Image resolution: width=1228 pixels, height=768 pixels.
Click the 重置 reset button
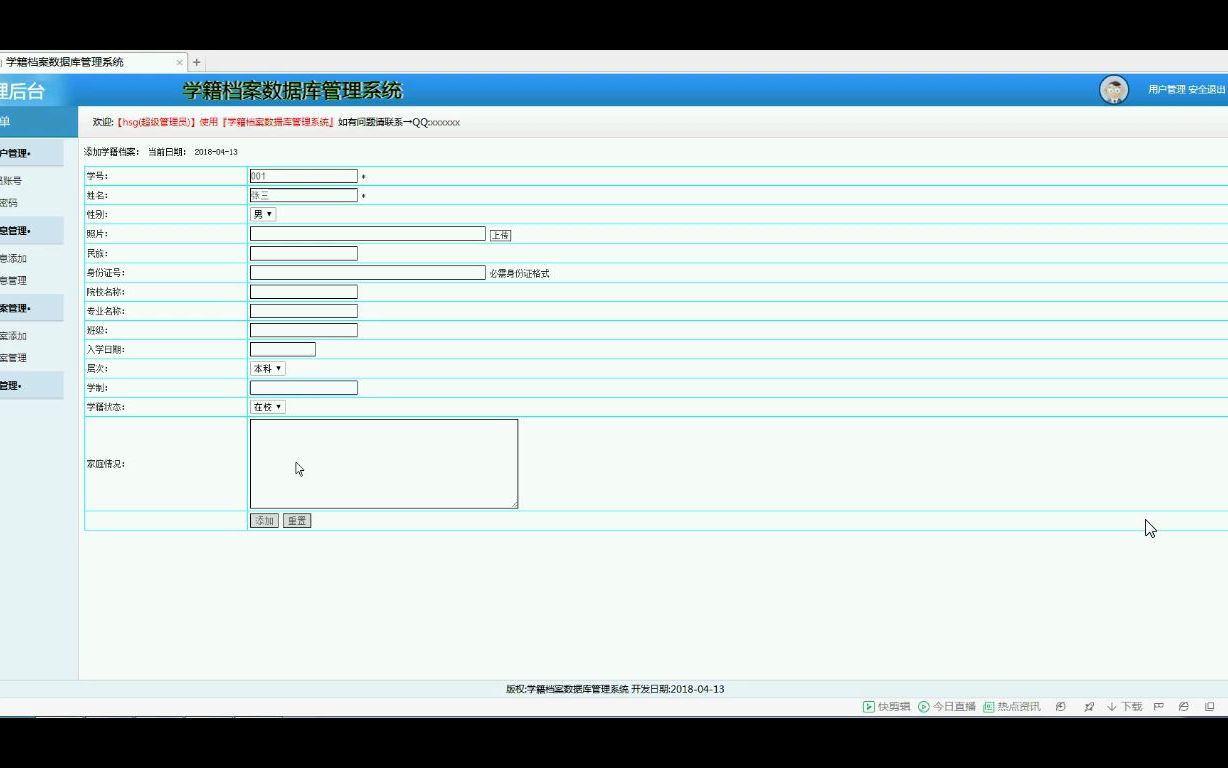pyautogui.click(x=296, y=520)
